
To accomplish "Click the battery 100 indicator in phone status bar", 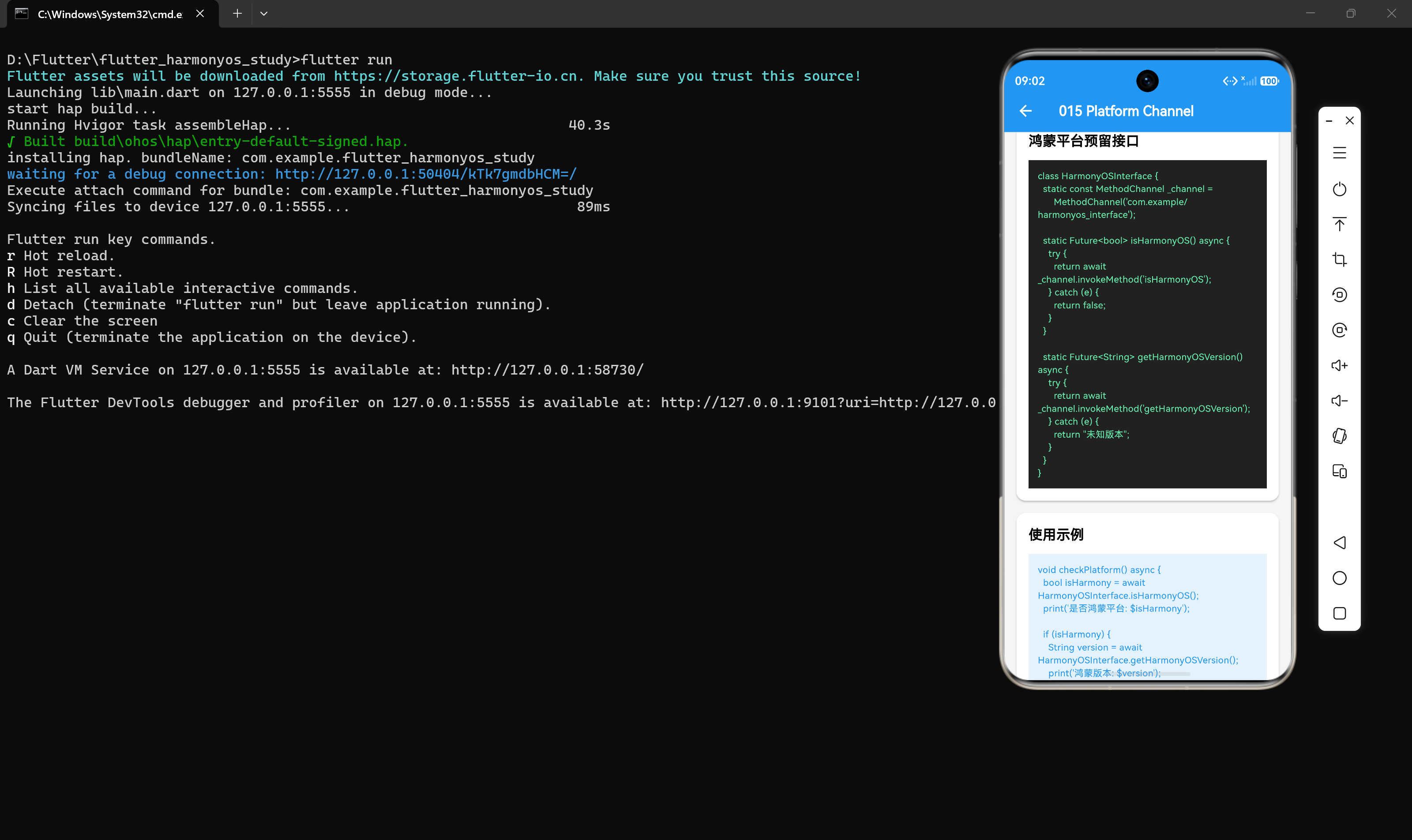I will point(1269,81).
